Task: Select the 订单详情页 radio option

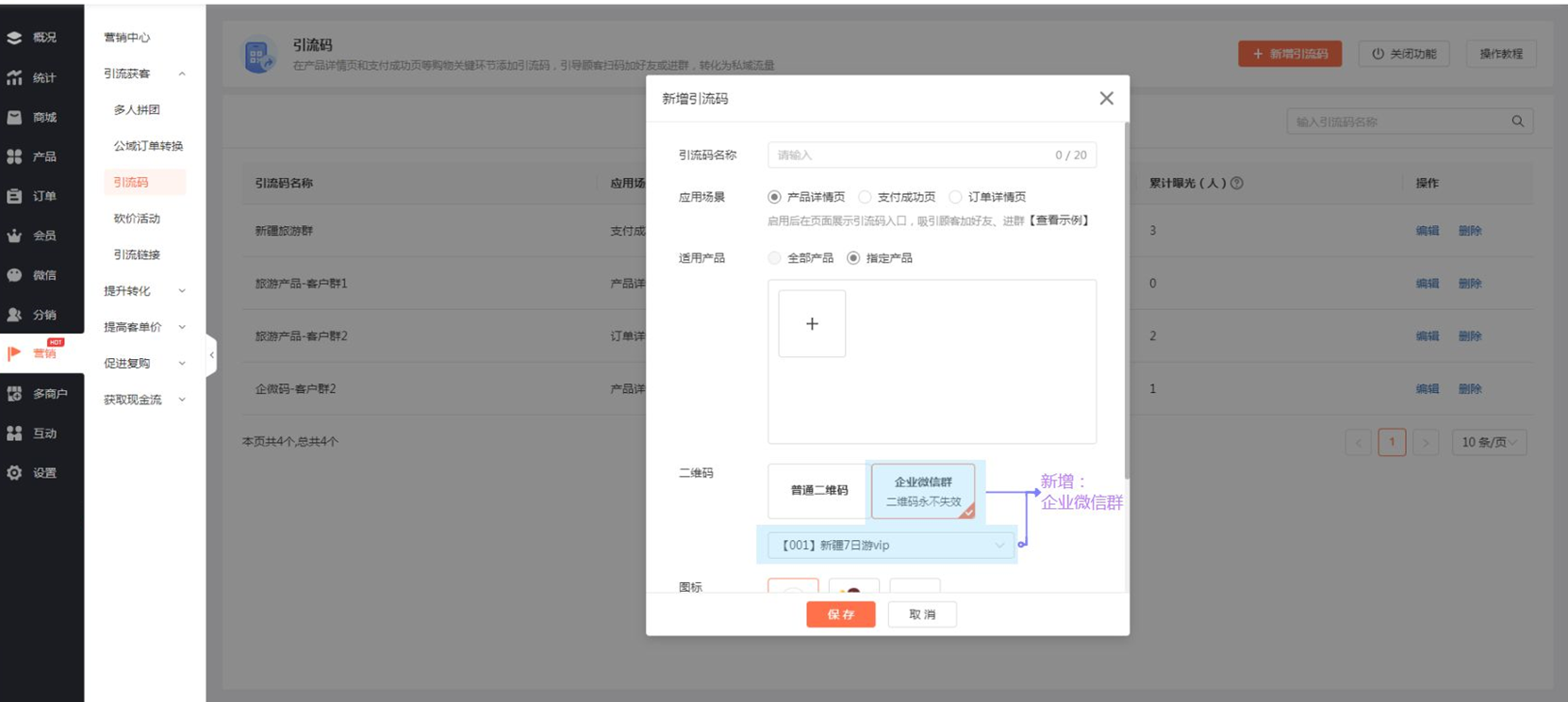Action: tap(955, 197)
